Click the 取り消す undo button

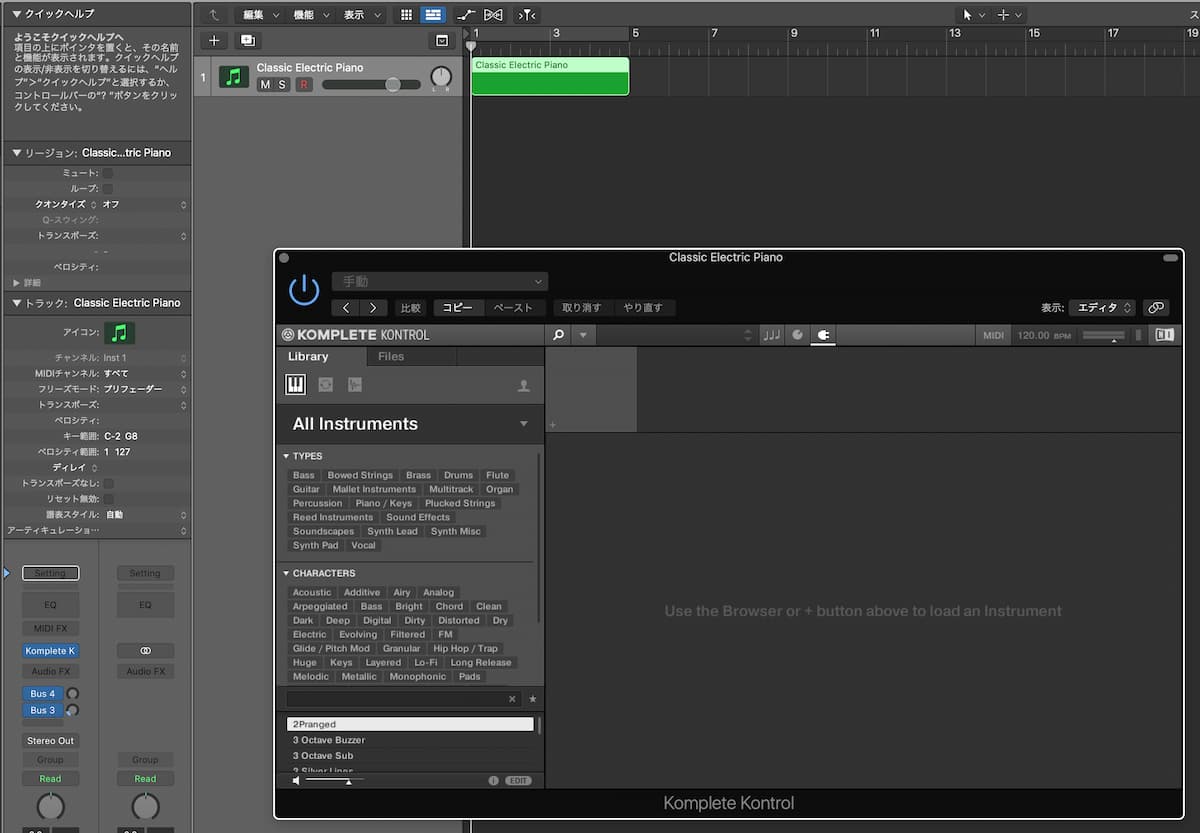(x=582, y=308)
